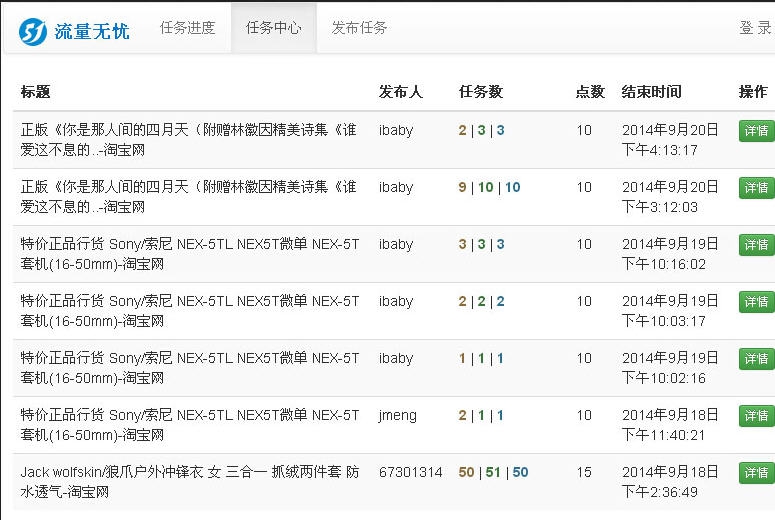Click the 流量无忧 brand name text
775x520 pixels.
coord(92,32)
